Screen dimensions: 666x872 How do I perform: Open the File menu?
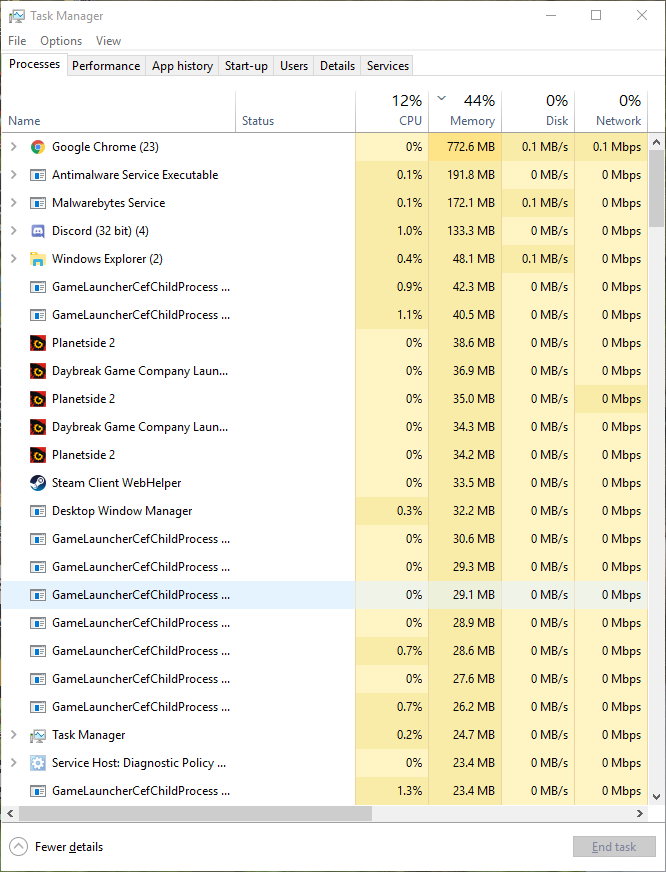[17, 41]
